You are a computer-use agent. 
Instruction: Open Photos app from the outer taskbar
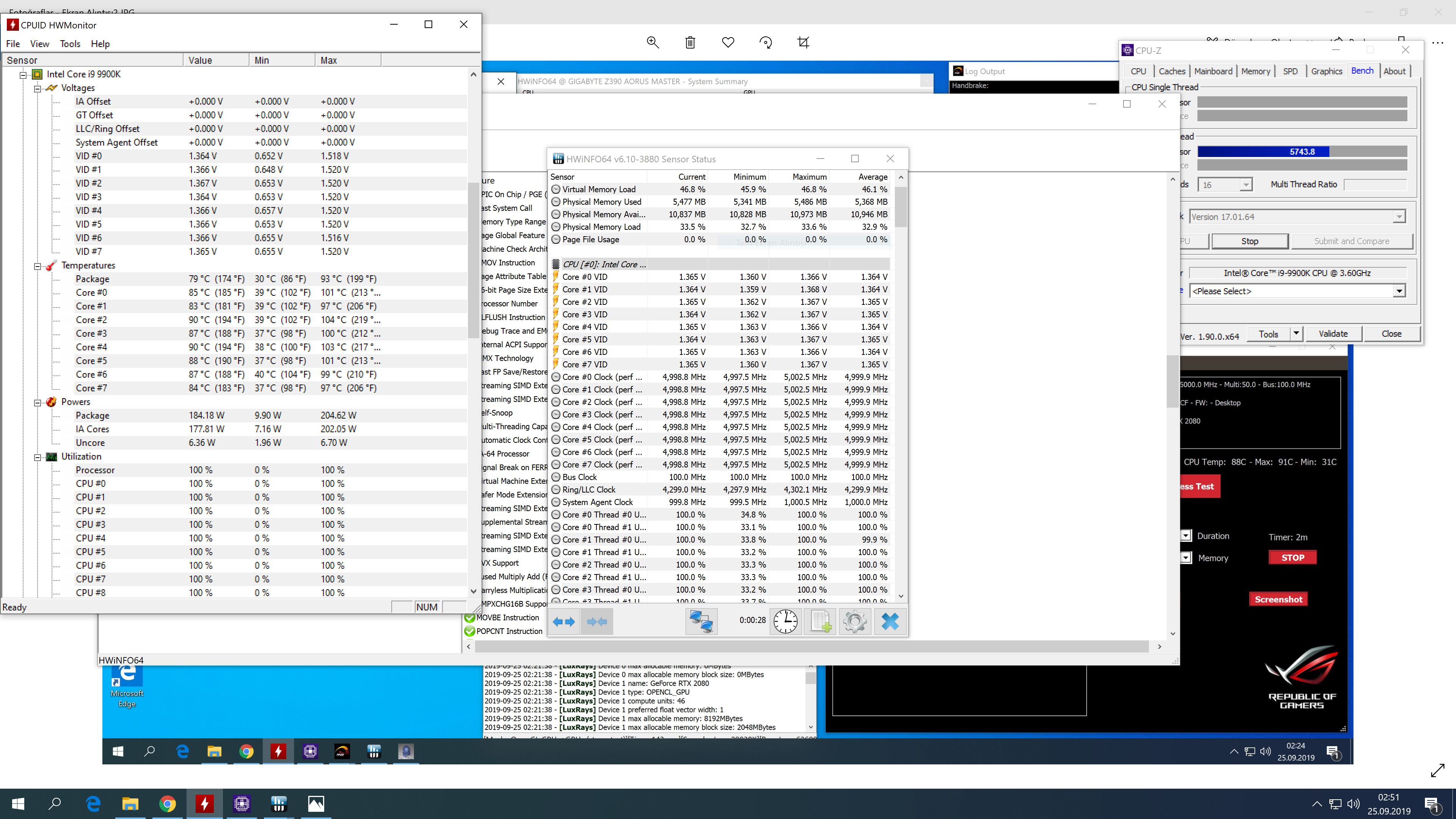coord(316,804)
